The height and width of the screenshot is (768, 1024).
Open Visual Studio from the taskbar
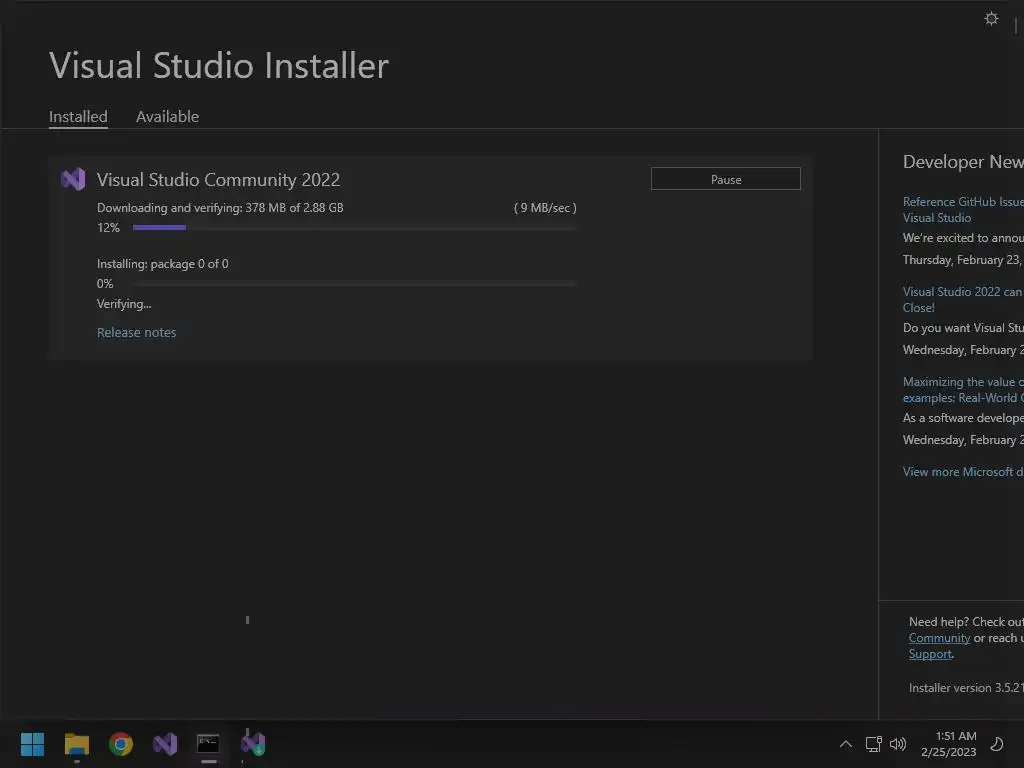point(165,743)
